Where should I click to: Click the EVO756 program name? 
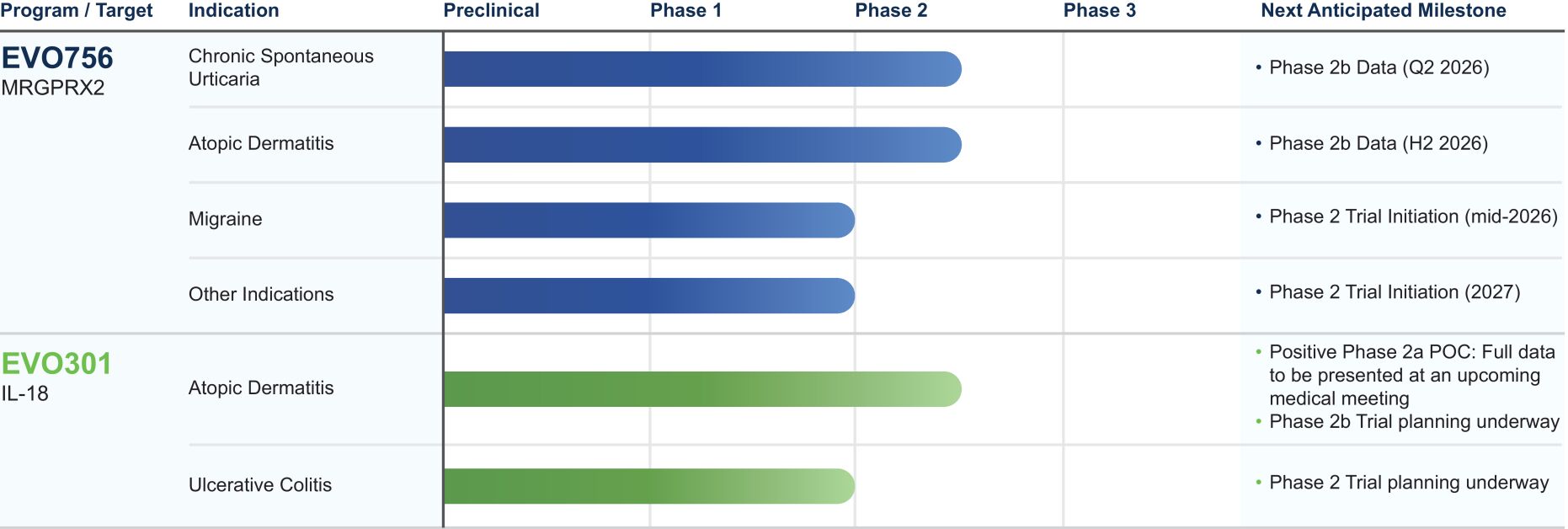click(x=57, y=58)
